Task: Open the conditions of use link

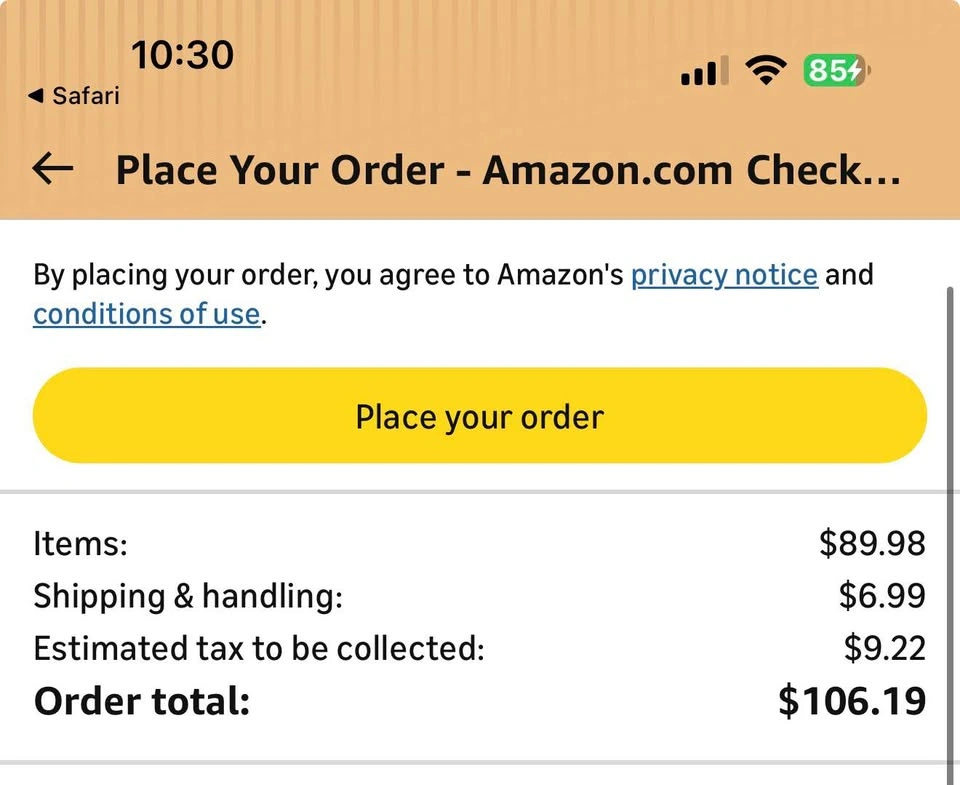Action: pyautogui.click(x=147, y=314)
